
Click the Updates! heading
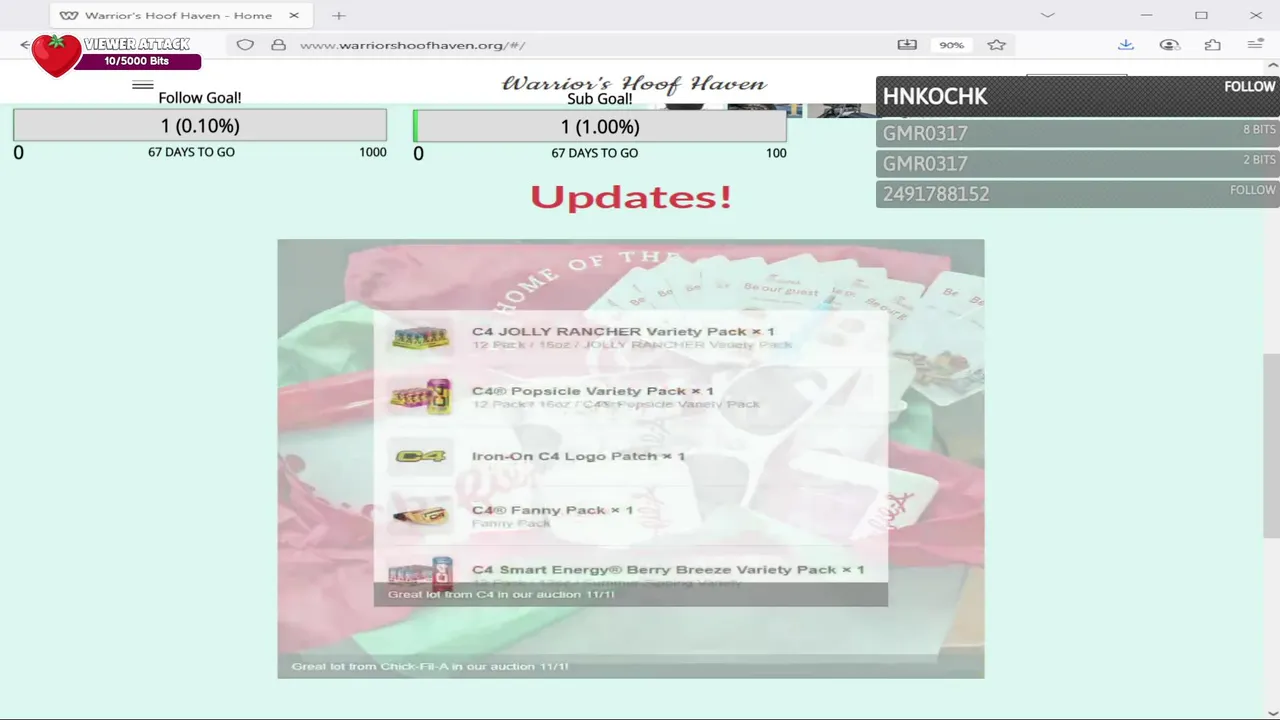coord(631,197)
